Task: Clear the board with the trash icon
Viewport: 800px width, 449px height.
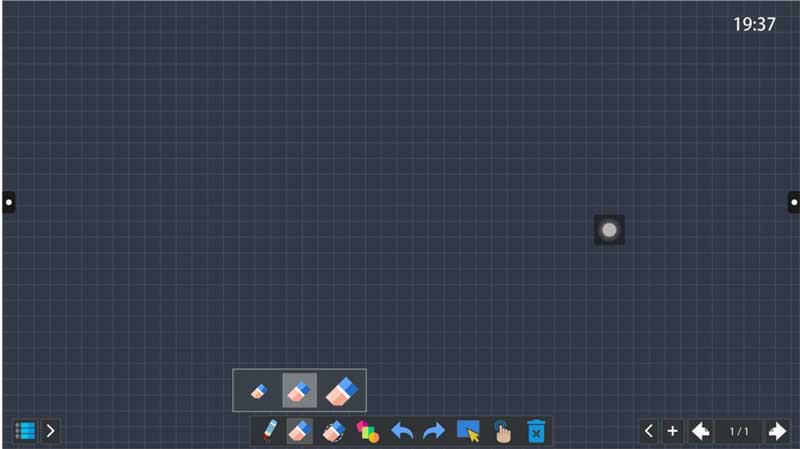Action: click(x=536, y=431)
